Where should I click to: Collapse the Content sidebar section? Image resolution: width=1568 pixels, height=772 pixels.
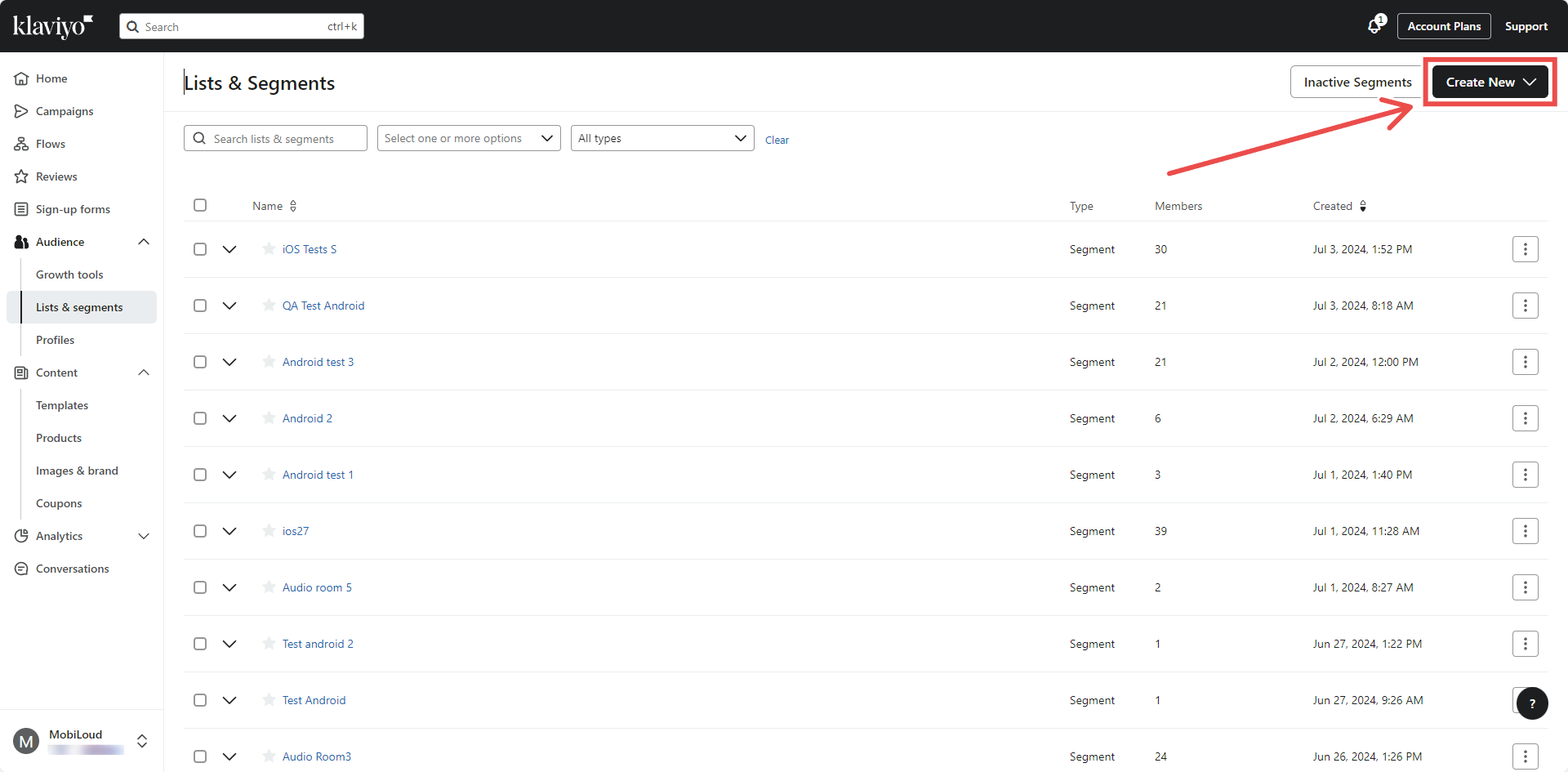(x=144, y=373)
